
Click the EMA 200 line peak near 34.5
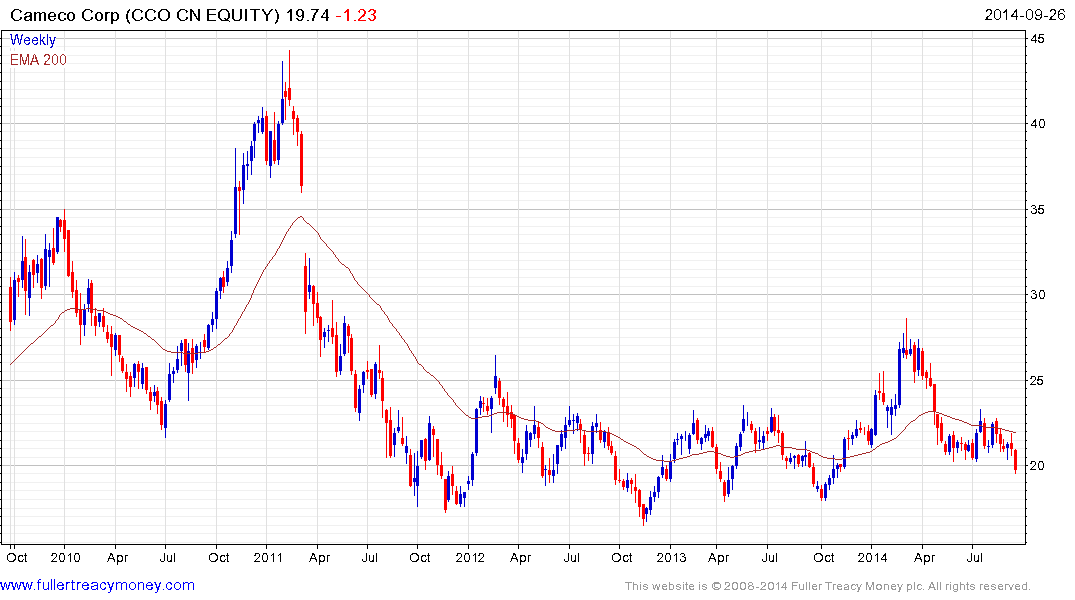[x=300, y=217]
